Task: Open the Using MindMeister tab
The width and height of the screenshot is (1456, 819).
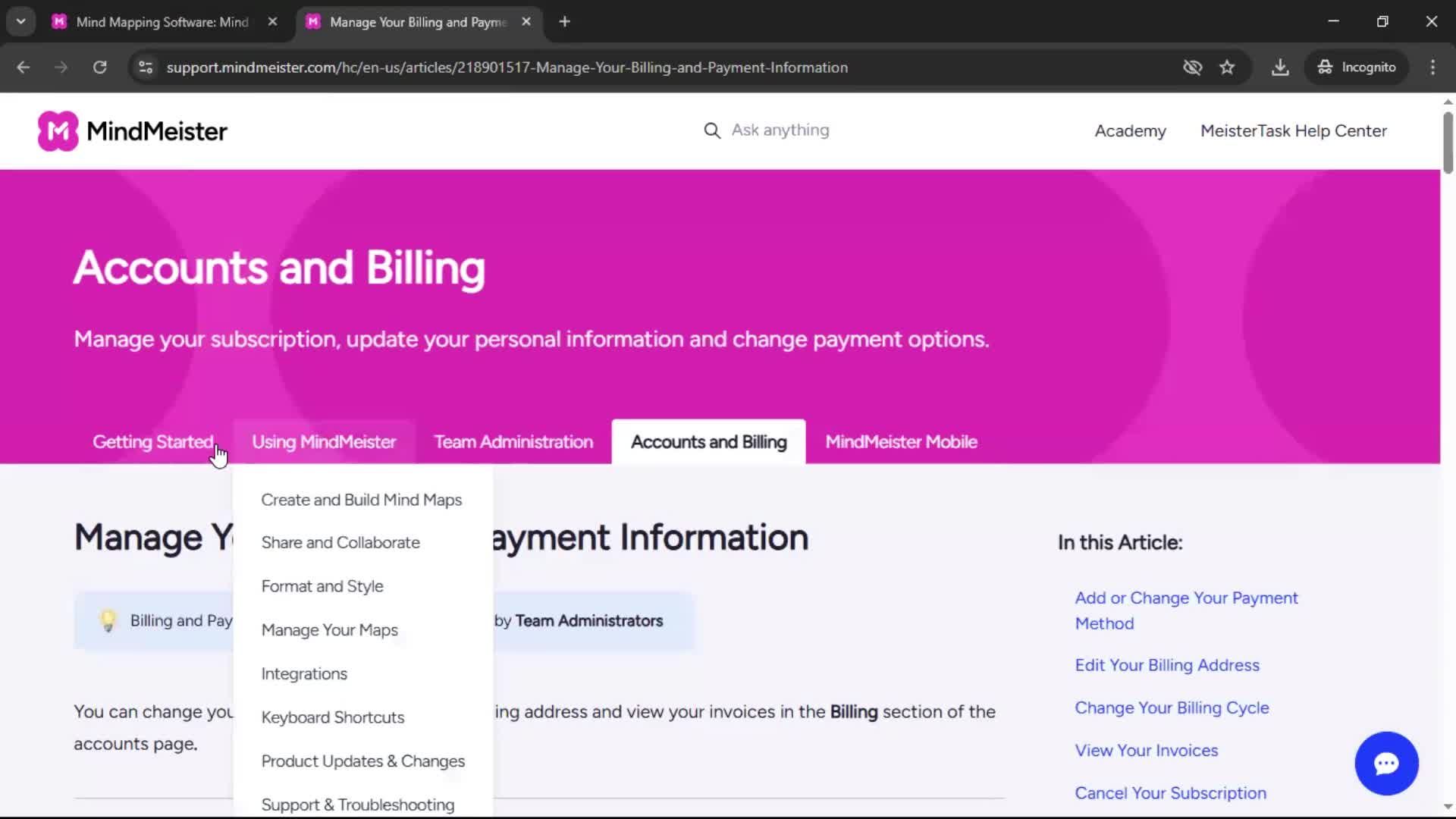Action: 324,442
